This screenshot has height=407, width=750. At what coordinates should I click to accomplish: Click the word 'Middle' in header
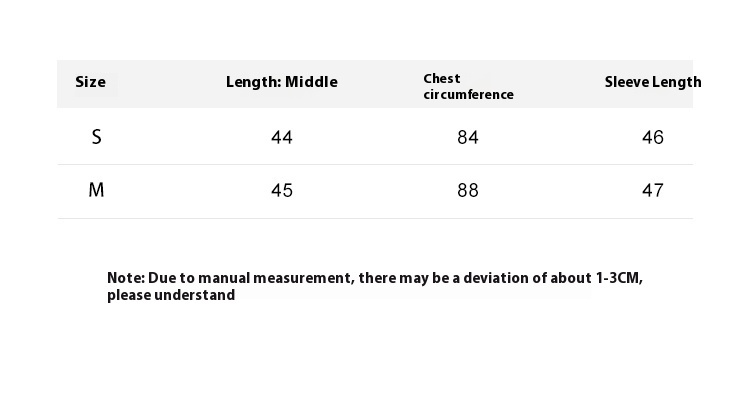pyautogui.click(x=311, y=82)
